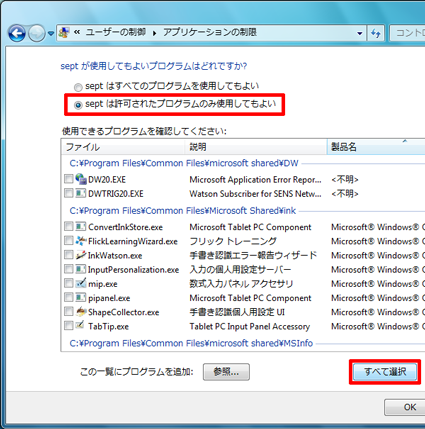The image size is (425, 429).
Task: Click the InkWatson.exe pen icon
Action: click(81, 255)
